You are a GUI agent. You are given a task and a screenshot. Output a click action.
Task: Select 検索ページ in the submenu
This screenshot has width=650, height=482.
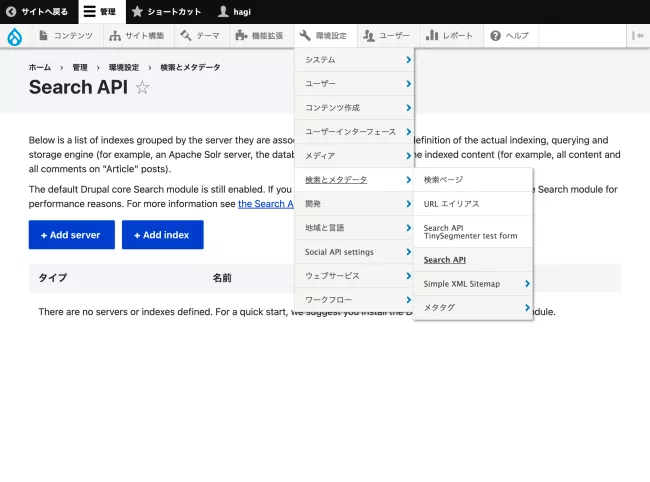tap(473, 180)
